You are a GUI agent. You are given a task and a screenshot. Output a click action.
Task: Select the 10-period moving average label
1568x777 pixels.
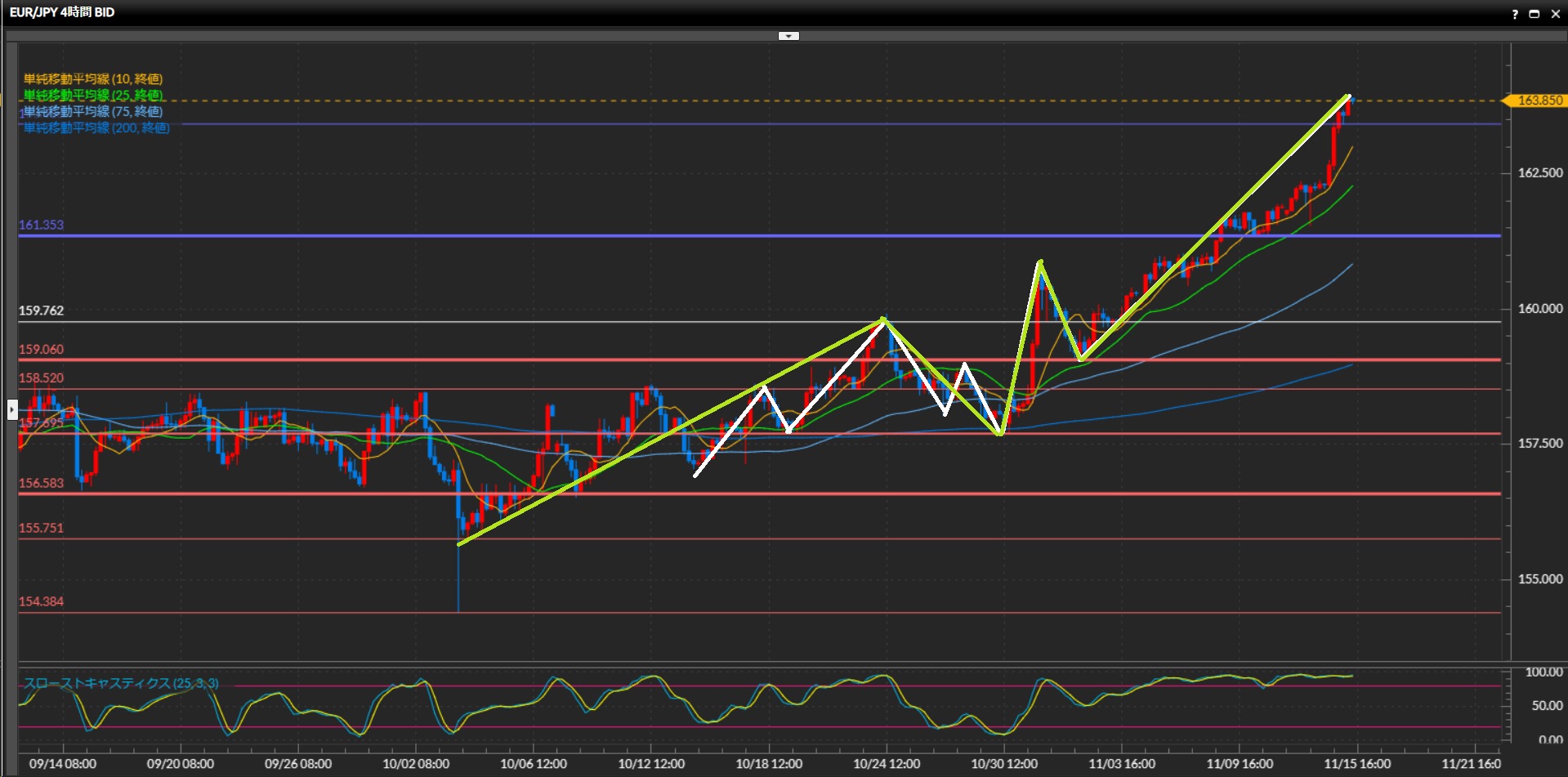click(x=93, y=79)
